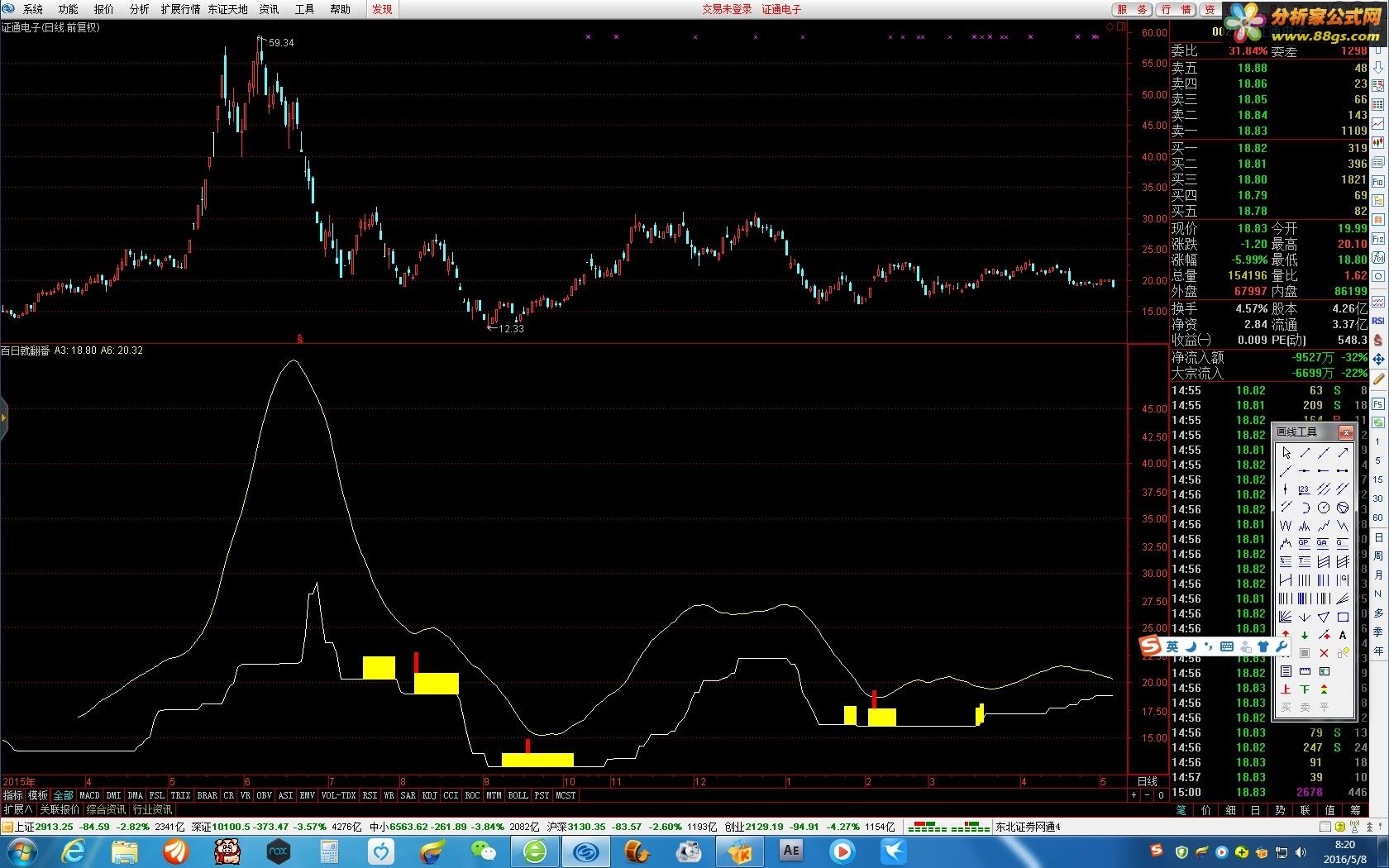Pick the circle drawing tool
This screenshot has width=1389, height=868.
click(1324, 507)
